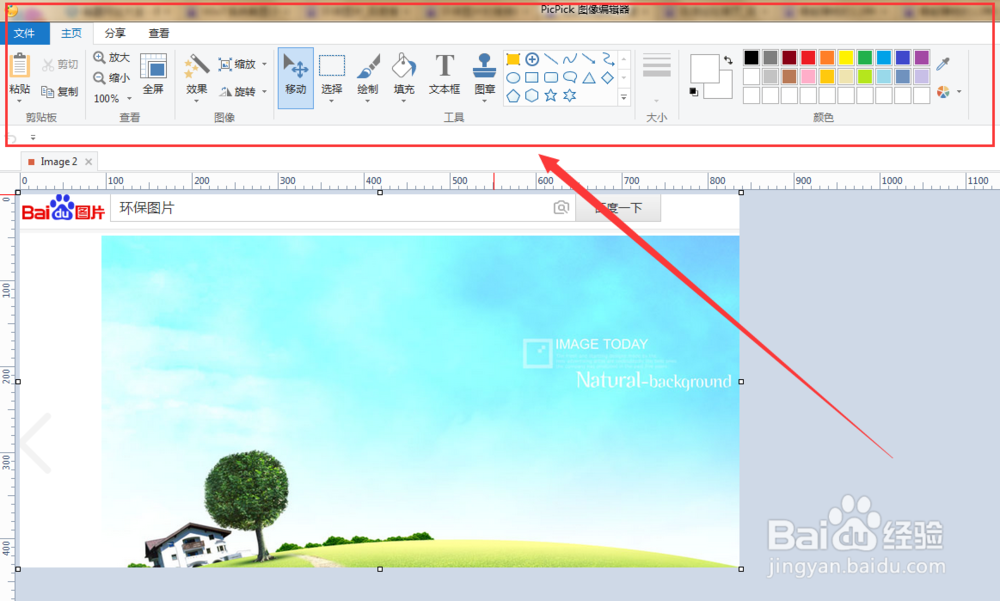This screenshot has width=1000, height=601.
Task: Click the undo arrow in quick access bar
Action: click(12, 138)
